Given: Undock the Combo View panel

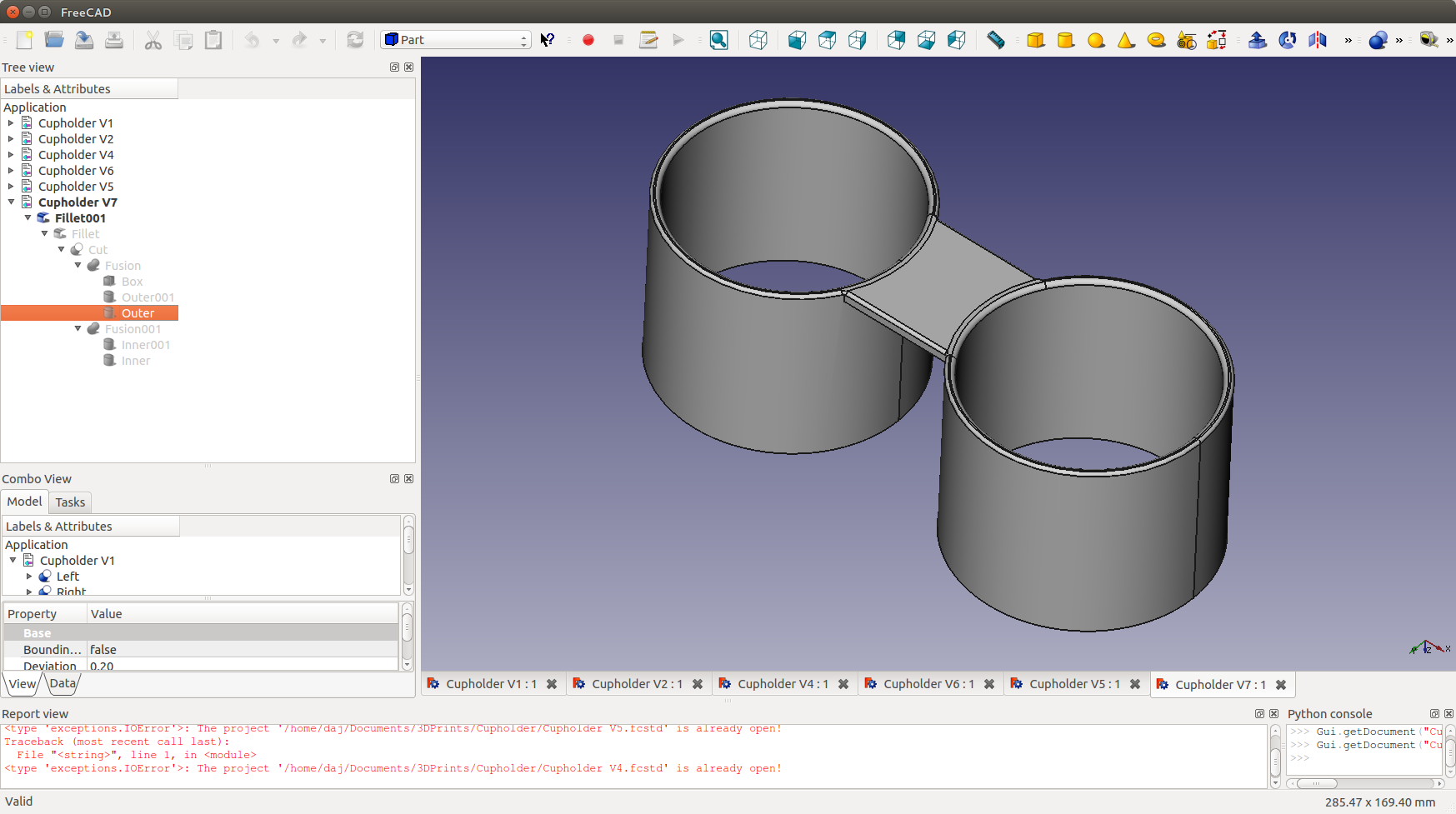Looking at the screenshot, I should 394,479.
